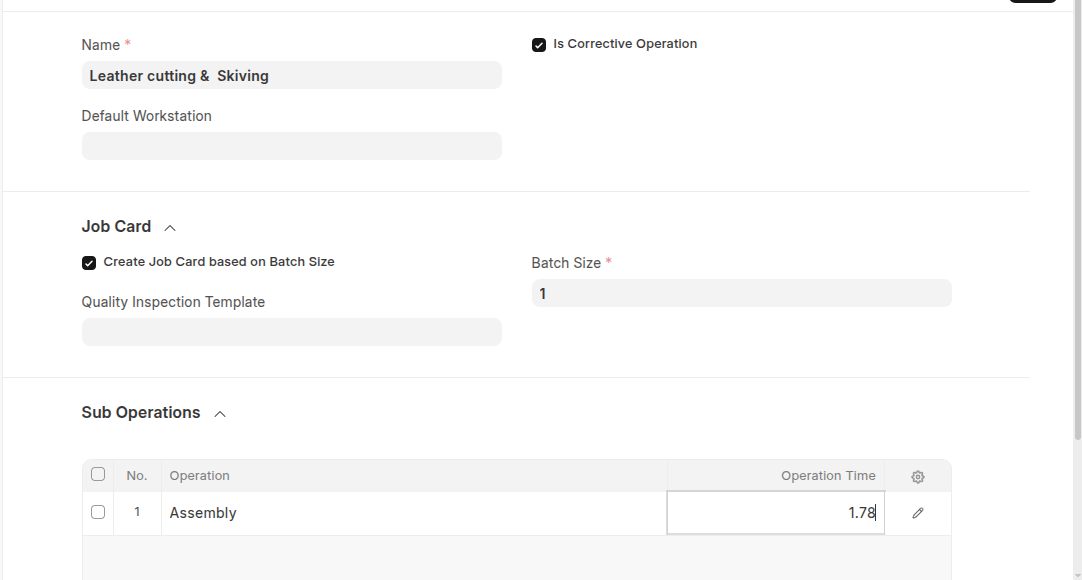Toggle Create Job Card based on Batch Size
The image size is (1082, 580).
click(x=89, y=263)
